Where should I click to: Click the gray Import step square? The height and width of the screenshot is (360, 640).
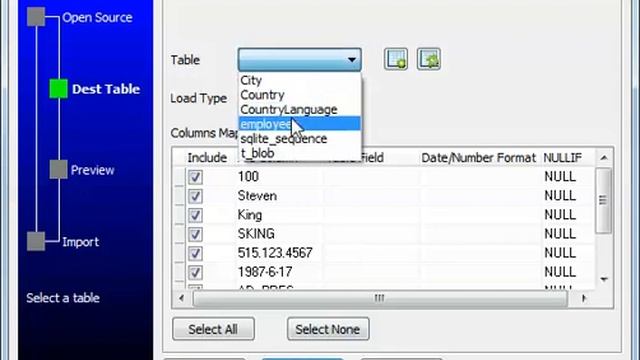pos(36,241)
